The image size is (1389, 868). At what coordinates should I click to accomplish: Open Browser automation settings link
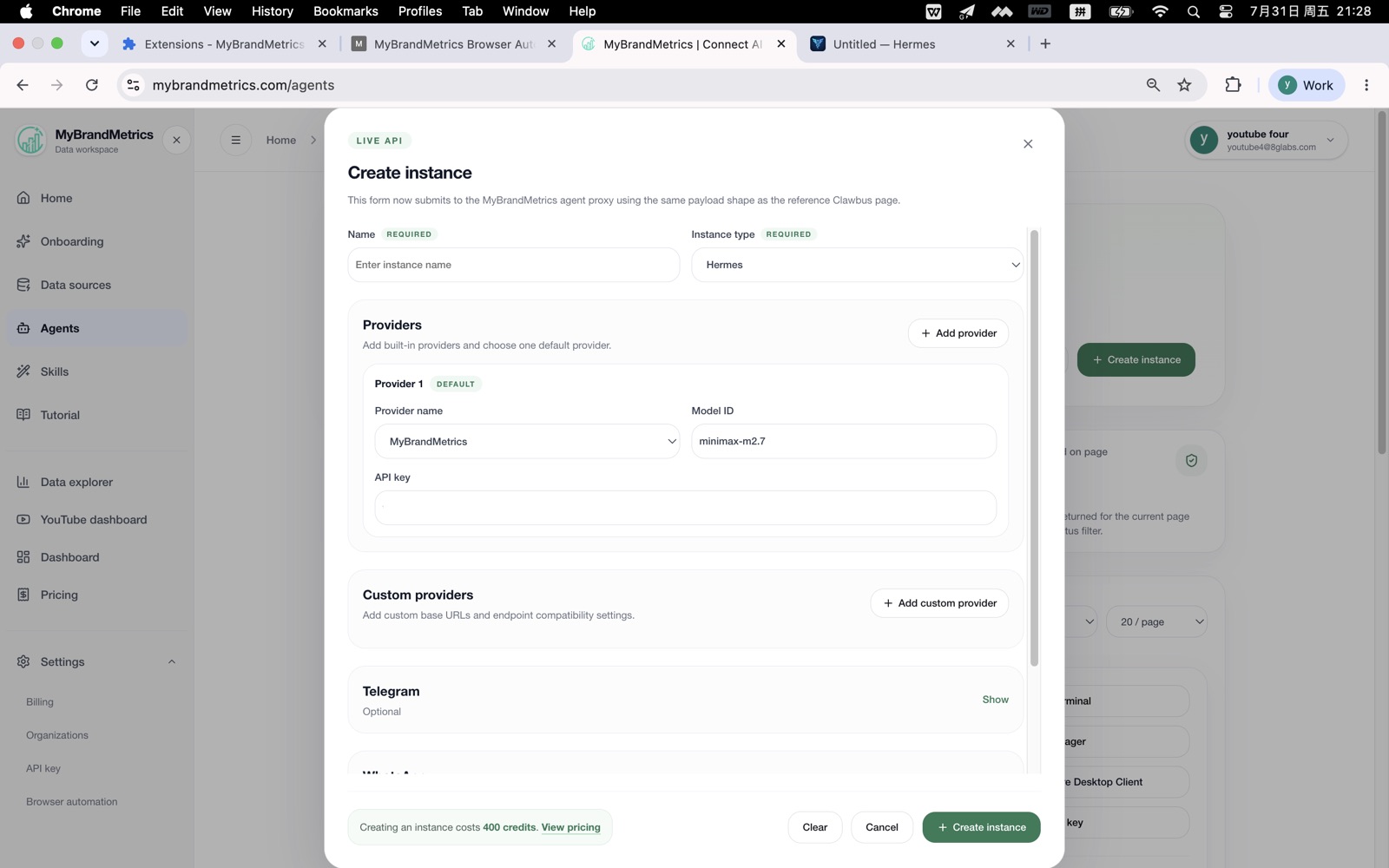point(71,802)
